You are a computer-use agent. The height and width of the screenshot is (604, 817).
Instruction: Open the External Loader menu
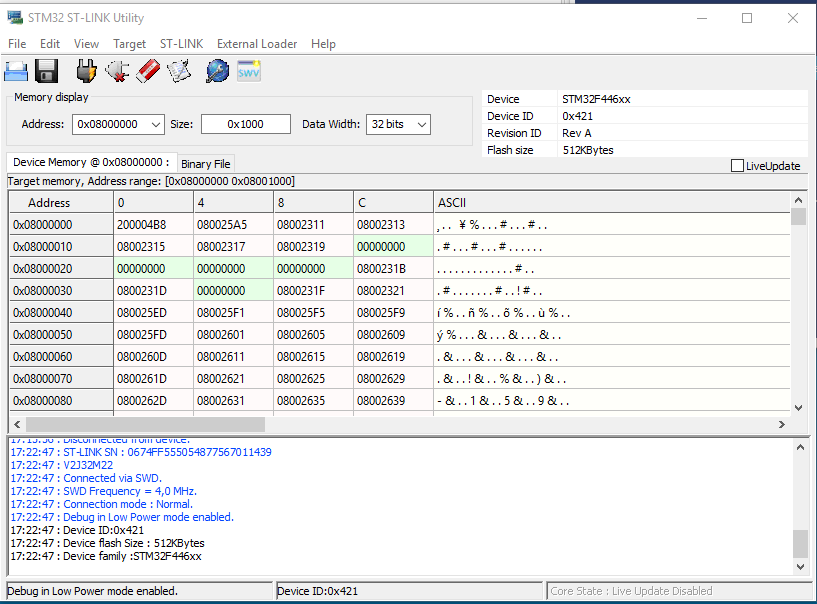257,44
